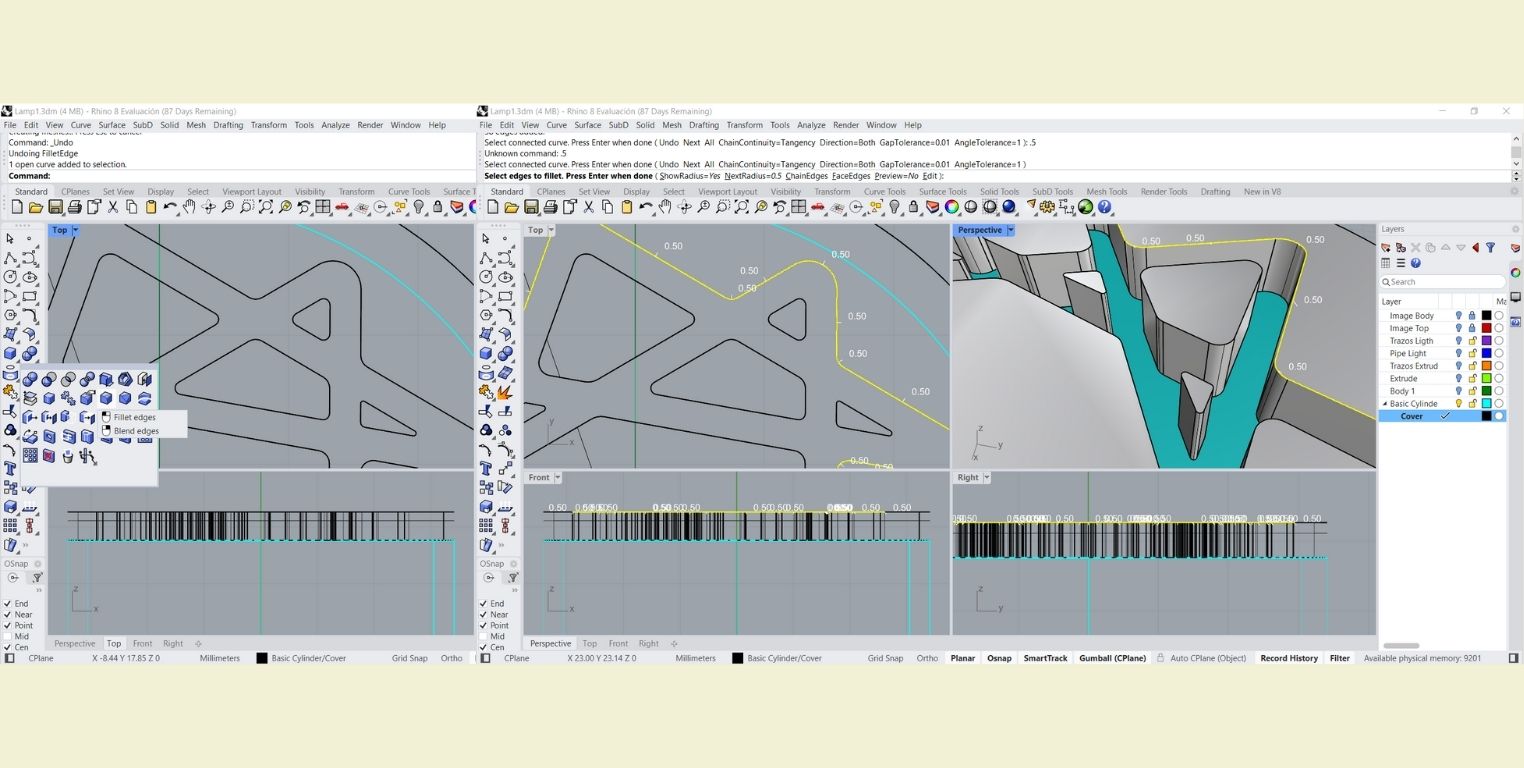Click light bulb Hide icon in right window toolbar
The height and width of the screenshot is (768, 1524).
pos(895,207)
